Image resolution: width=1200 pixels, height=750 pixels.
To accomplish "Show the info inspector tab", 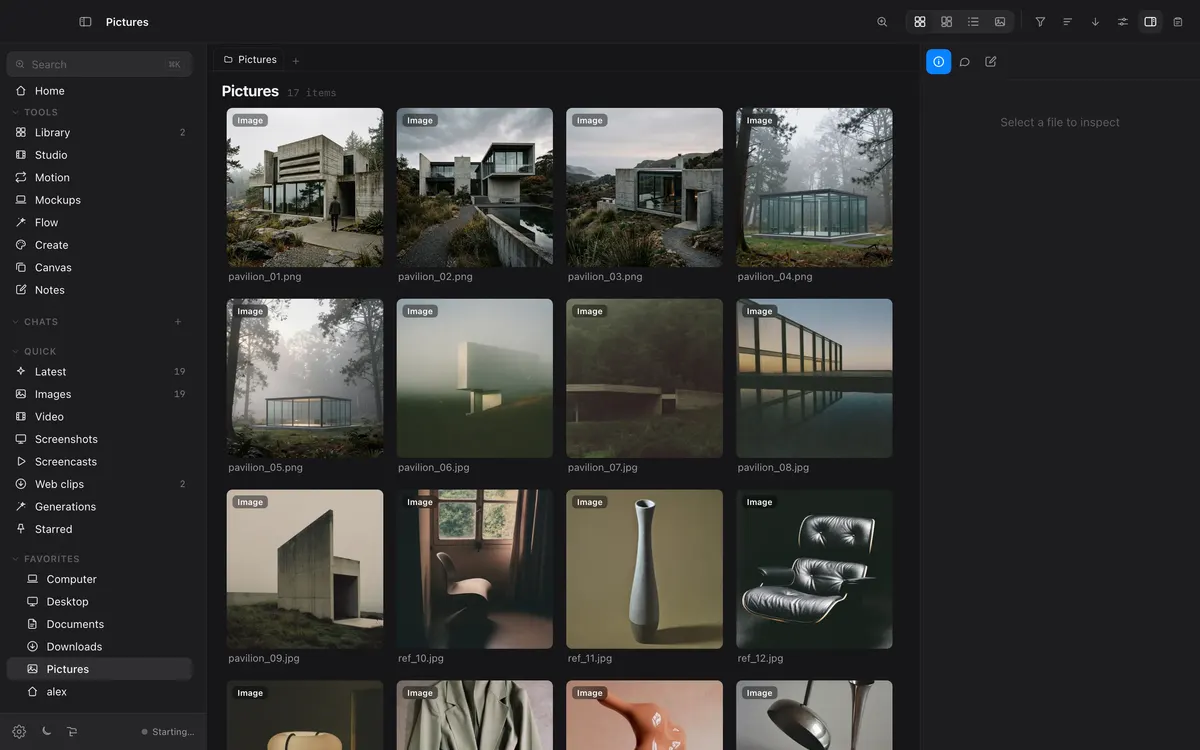I will pos(938,62).
